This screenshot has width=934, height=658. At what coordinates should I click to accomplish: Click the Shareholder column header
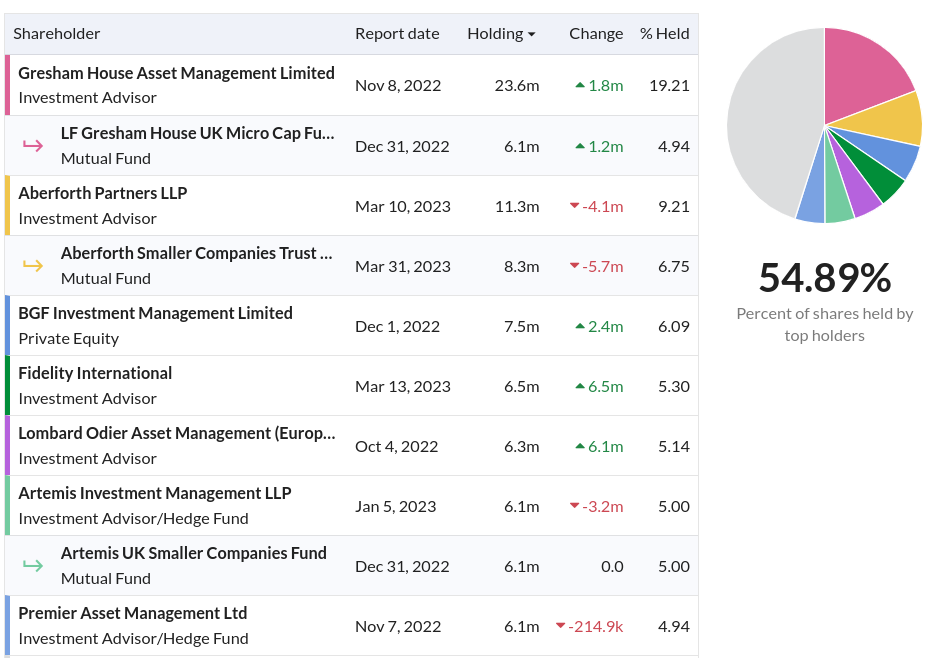[57, 34]
